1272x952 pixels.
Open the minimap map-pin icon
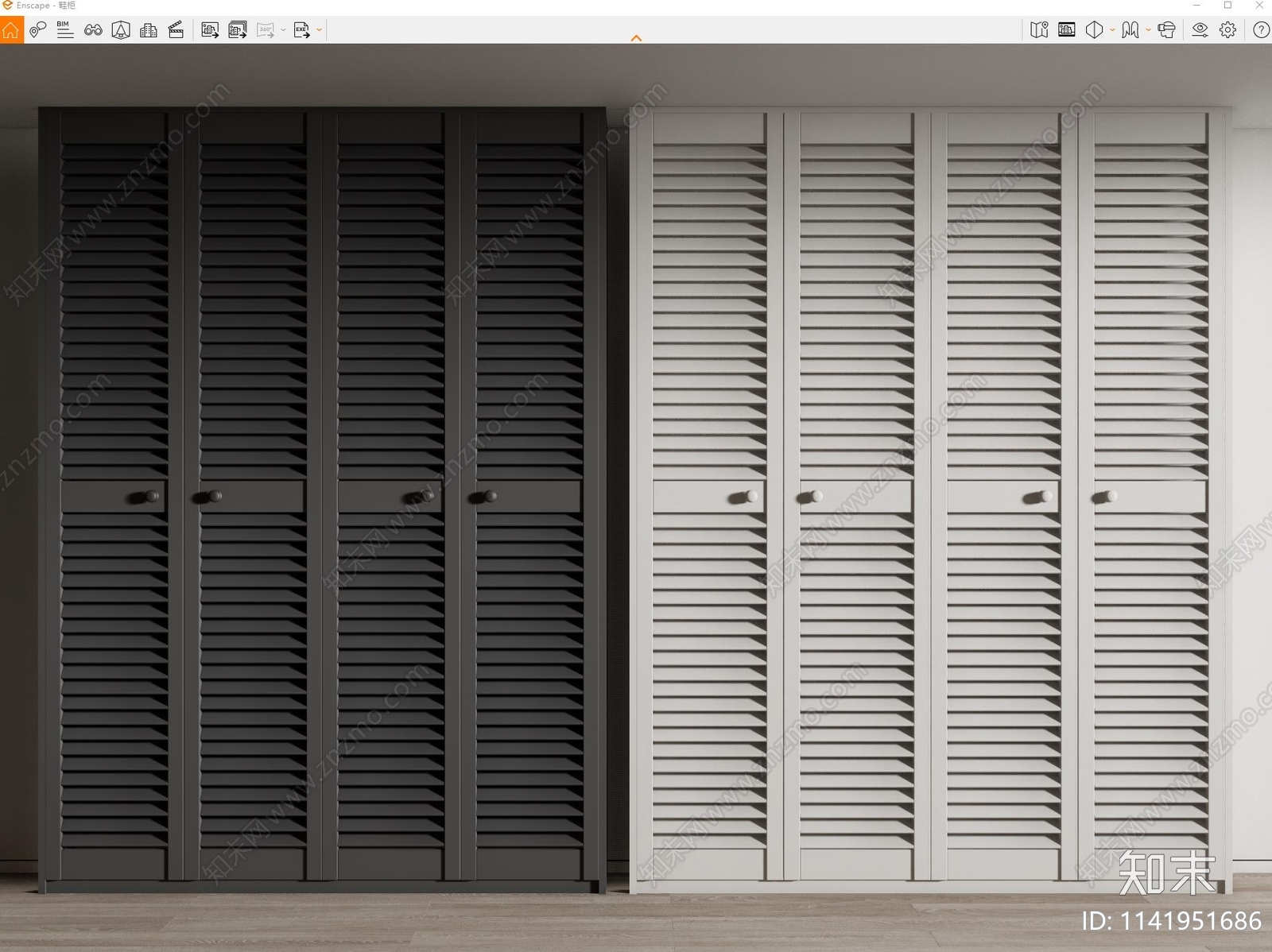tap(1039, 30)
